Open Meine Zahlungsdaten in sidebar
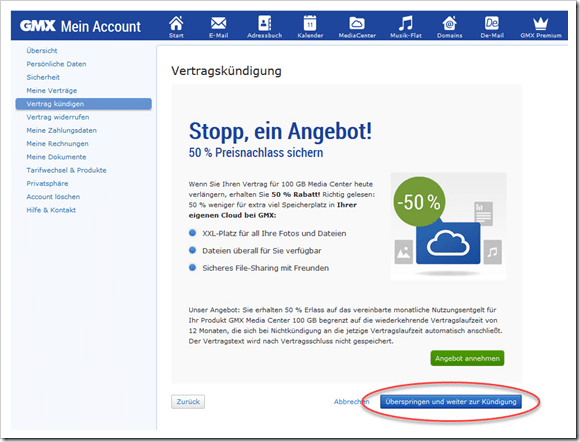The height and width of the screenshot is (442, 580). [x=61, y=131]
